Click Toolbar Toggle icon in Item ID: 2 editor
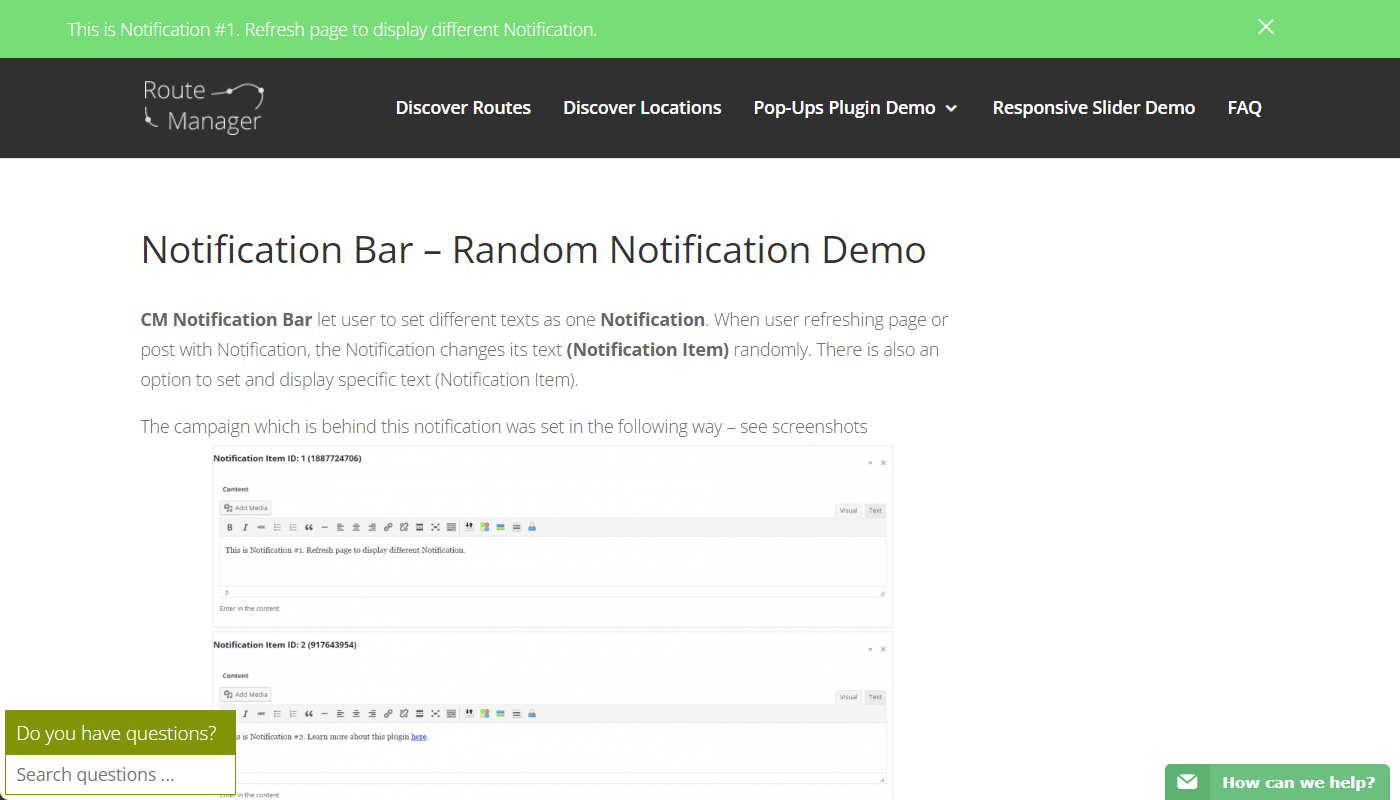The image size is (1400, 800). (x=452, y=713)
